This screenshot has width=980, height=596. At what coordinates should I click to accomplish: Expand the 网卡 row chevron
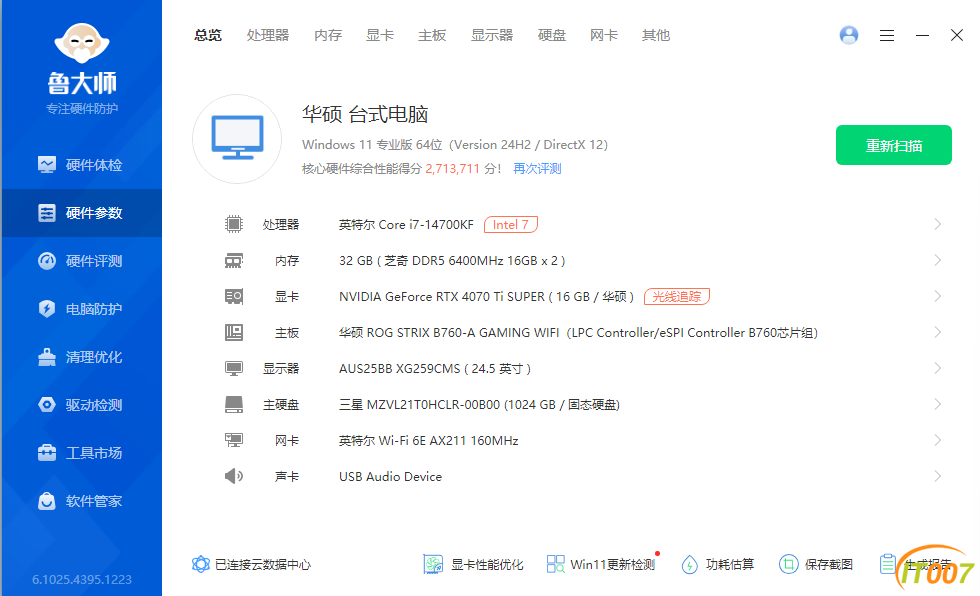click(938, 440)
